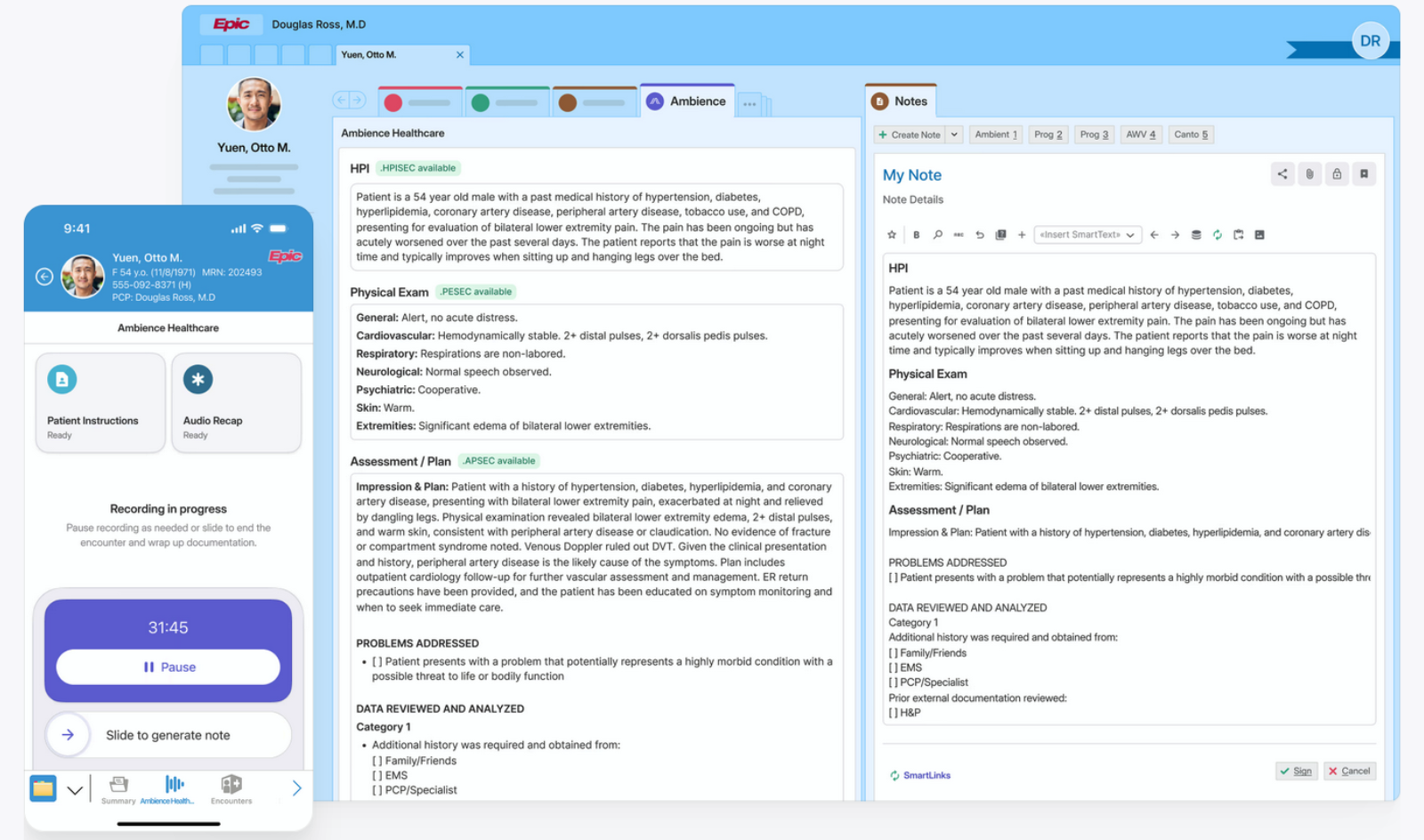
Task: Select the Ambience activity tab
Action: [687, 101]
